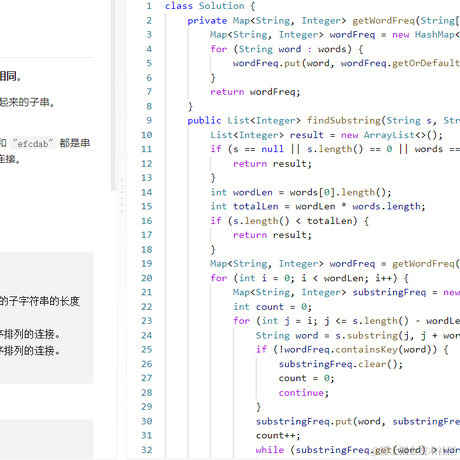The width and height of the screenshot is (460, 460).
Task: Click 'findSubstring' method name on line 9
Action: click(x=344, y=120)
